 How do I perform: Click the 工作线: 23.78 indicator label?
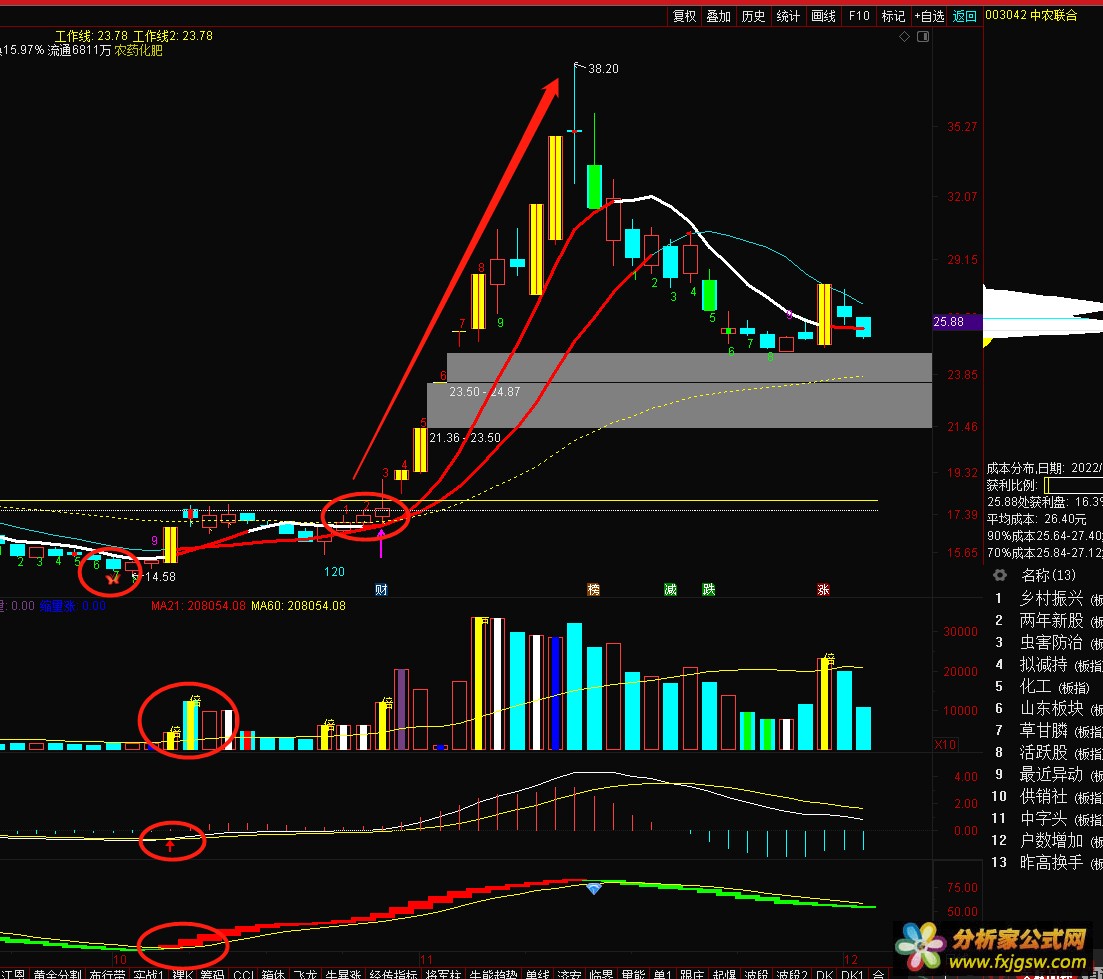click(x=91, y=36)
